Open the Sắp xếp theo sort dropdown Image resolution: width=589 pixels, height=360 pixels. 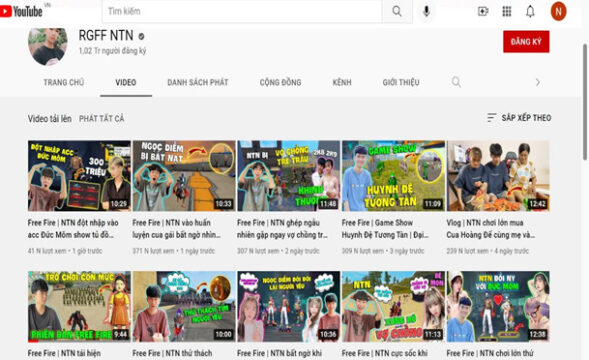coord(519,118)
